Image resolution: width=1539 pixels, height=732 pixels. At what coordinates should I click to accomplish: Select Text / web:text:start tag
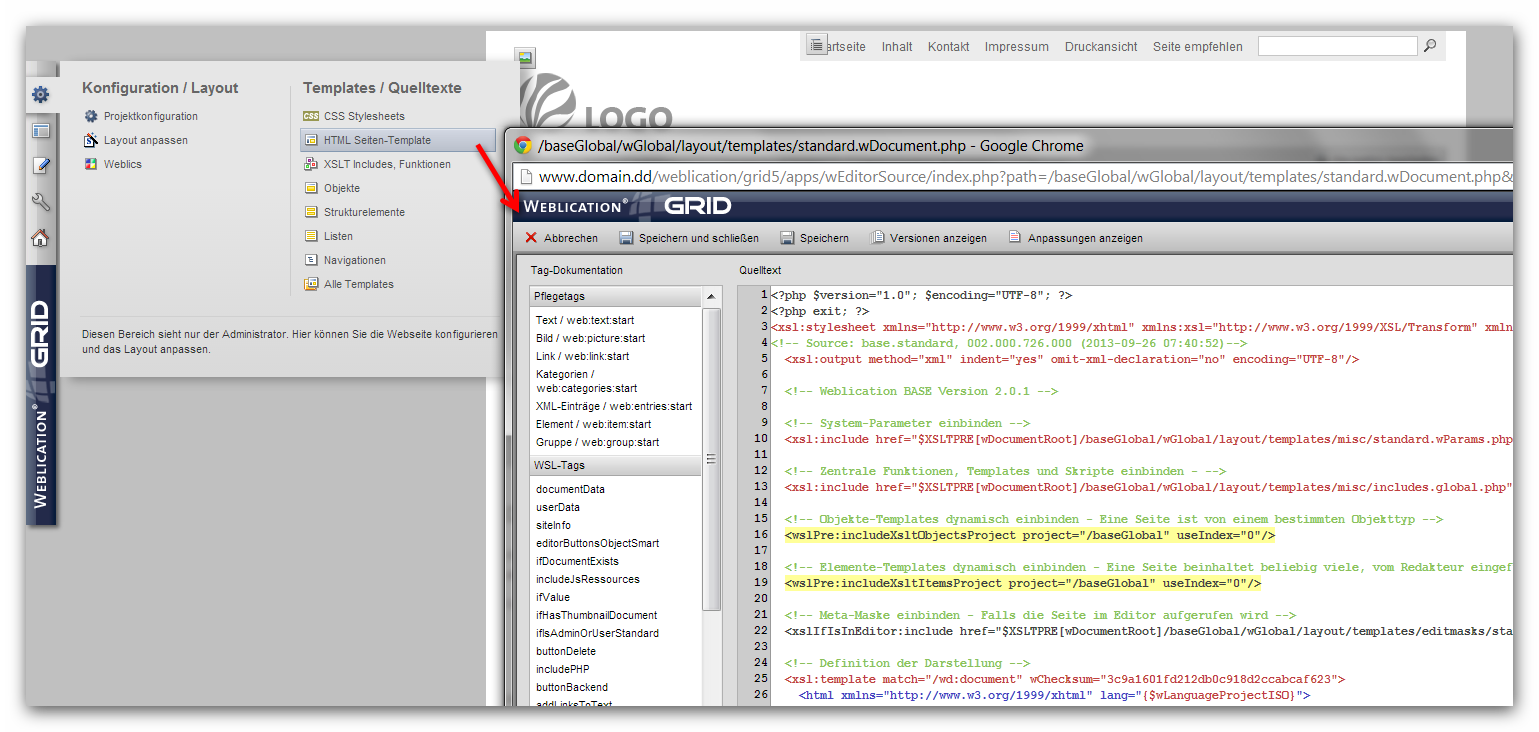(585, 320)
